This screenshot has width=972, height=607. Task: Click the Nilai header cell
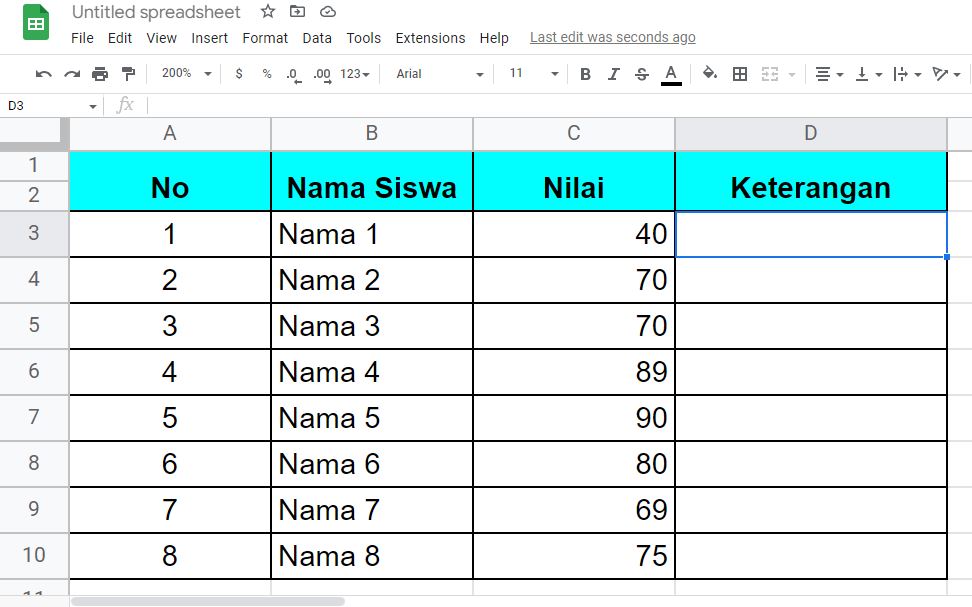tap(574, 181)
